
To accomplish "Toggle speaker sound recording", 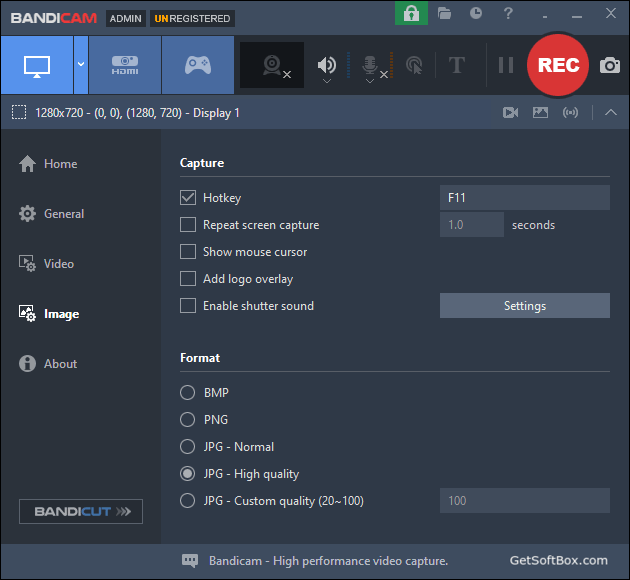I will click(327, 64).
